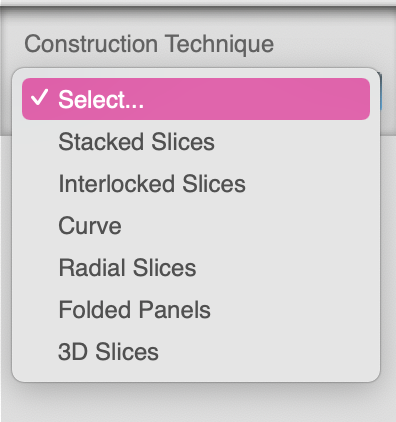Pick Curve as construction technique
Screen dimensions: 396x422
click(196, 225)
